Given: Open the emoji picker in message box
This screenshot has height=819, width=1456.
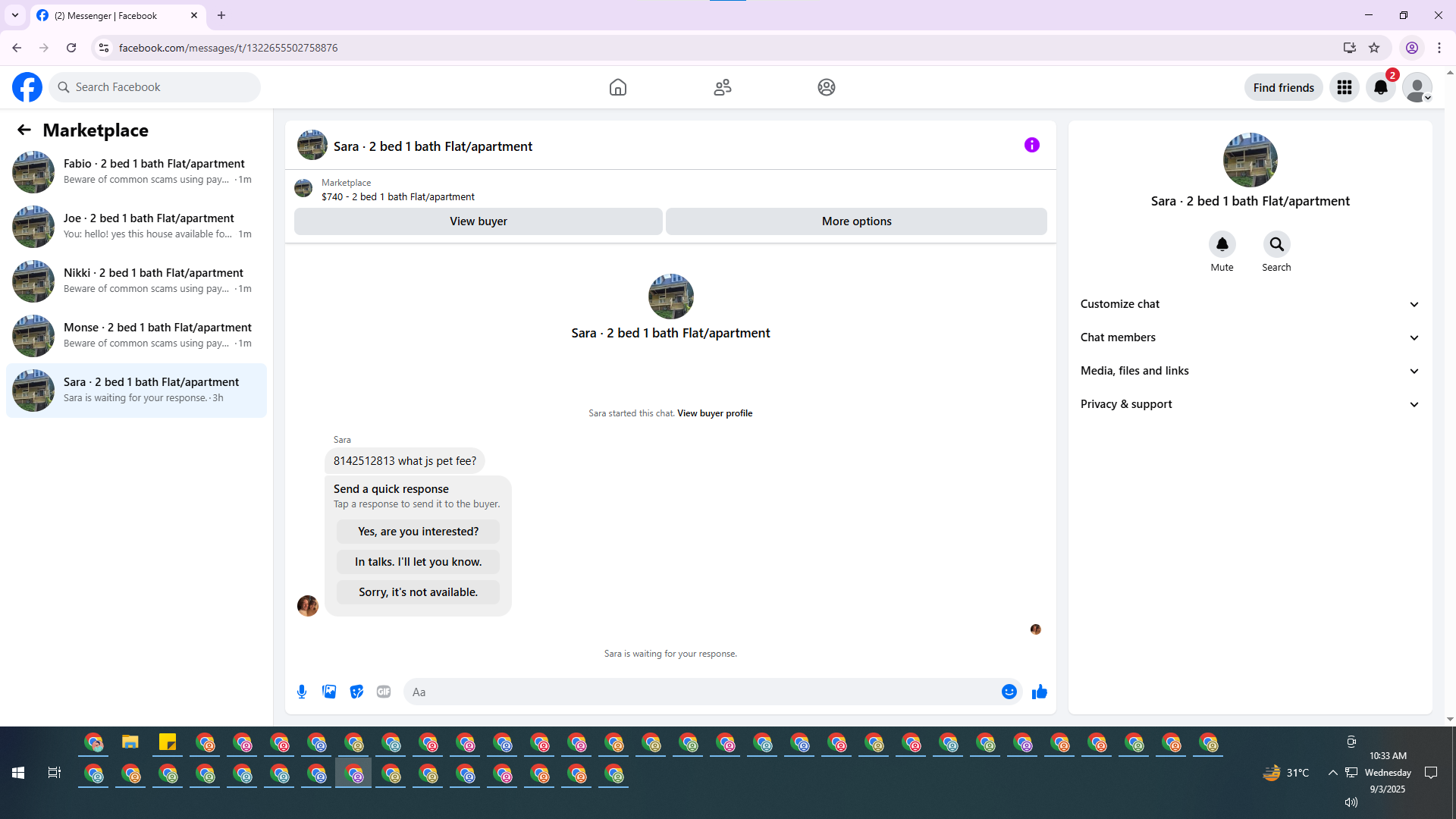Looking at the screenshot, I should (1009, 692).
